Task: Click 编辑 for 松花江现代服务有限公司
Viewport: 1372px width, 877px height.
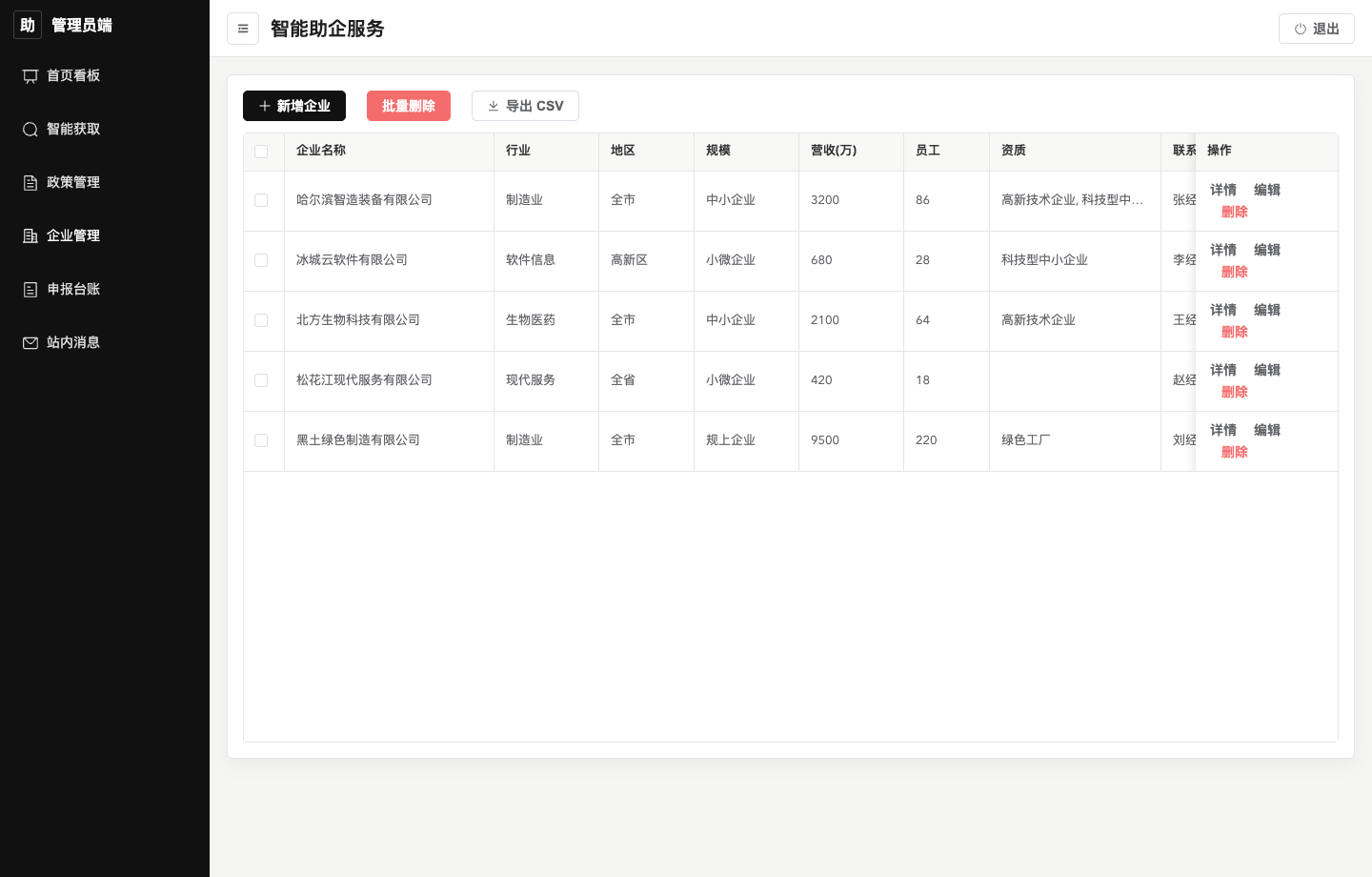Action: (1267, 370)
